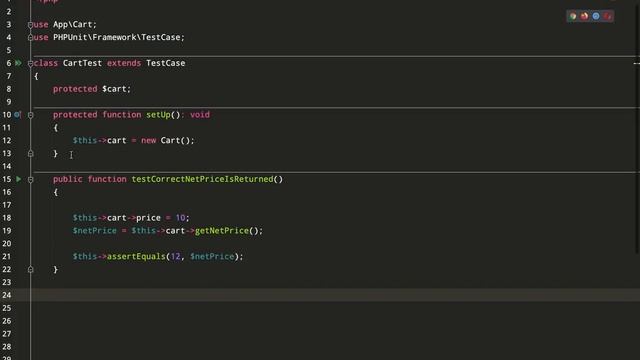The height and width of the screenshot is (360, 640).
Task: Click the value '10' assigned to price
Action: [180, 218]
